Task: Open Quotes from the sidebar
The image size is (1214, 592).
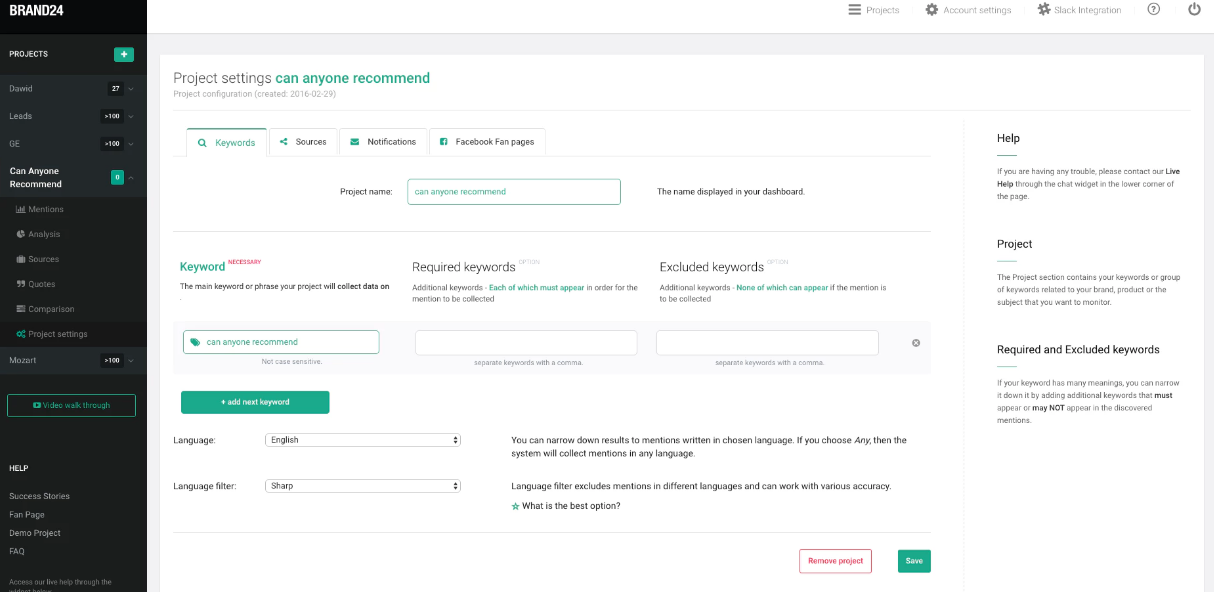Action: (x=41, y=284)
